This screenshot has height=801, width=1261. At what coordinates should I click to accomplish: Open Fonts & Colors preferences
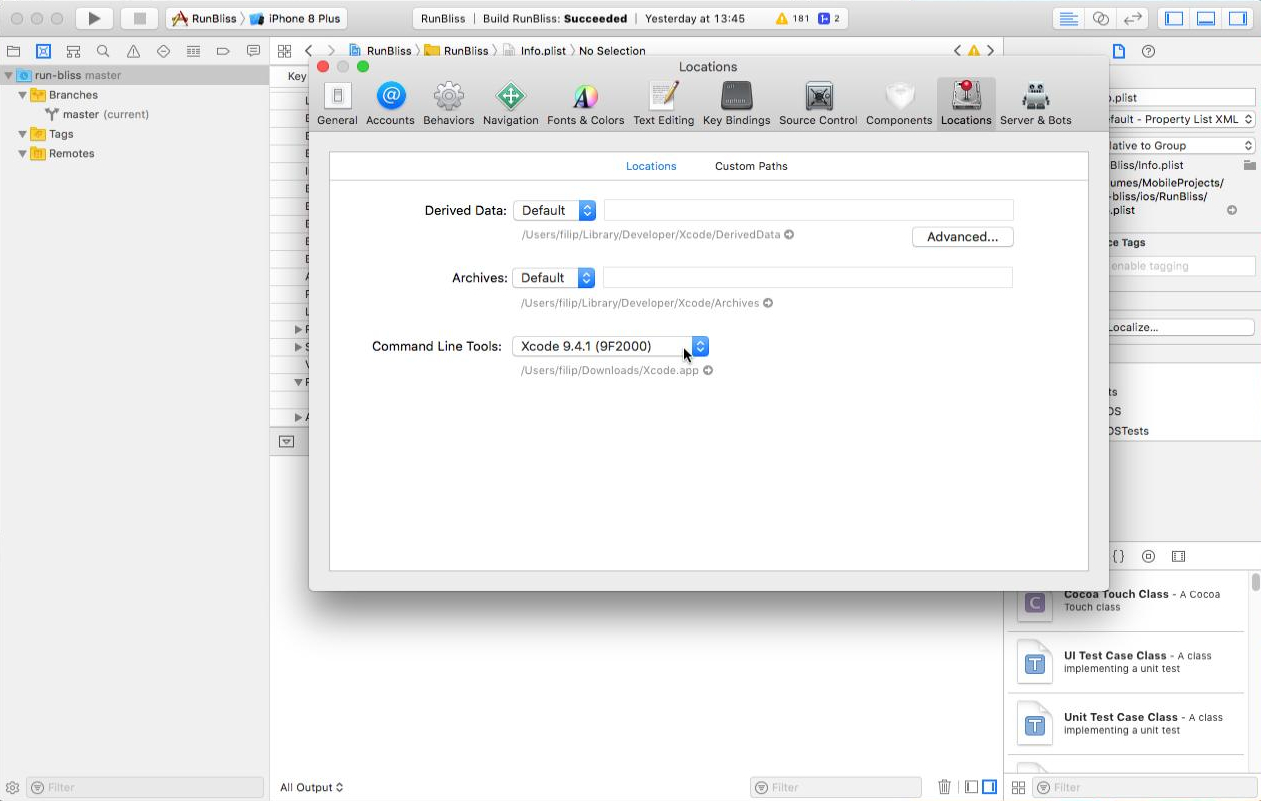point(585,104)
